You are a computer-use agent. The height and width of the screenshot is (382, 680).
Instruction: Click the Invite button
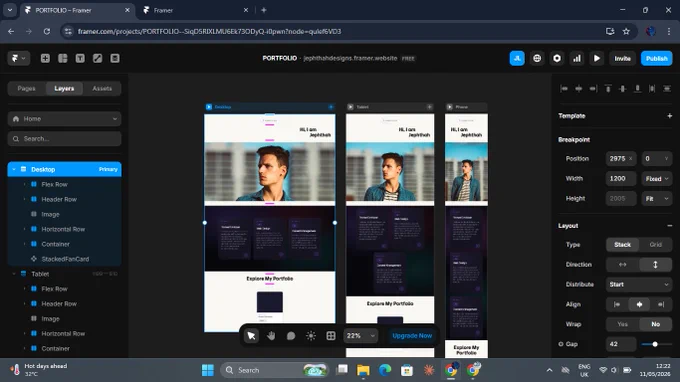[622, 58]
